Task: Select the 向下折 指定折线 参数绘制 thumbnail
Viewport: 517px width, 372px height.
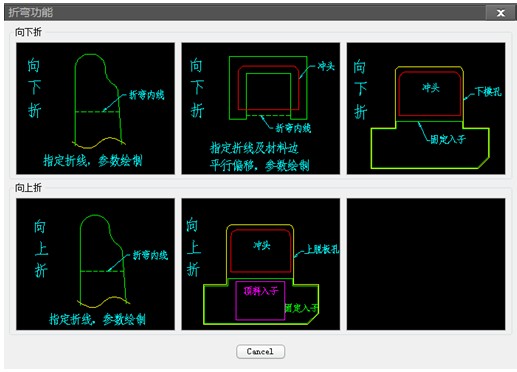Action: click(95, 108)
